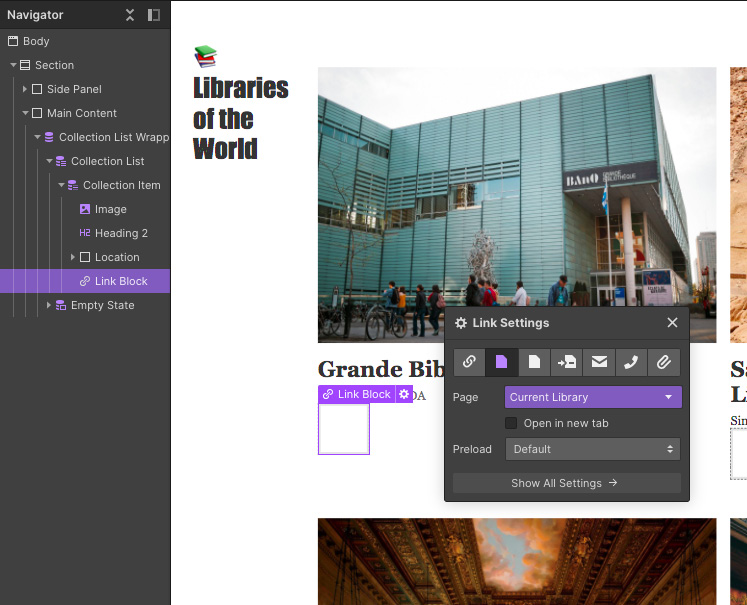Collapse all Navigator tree items
The width and height of the screenshot is (747, 605).
tap(130, 15)
